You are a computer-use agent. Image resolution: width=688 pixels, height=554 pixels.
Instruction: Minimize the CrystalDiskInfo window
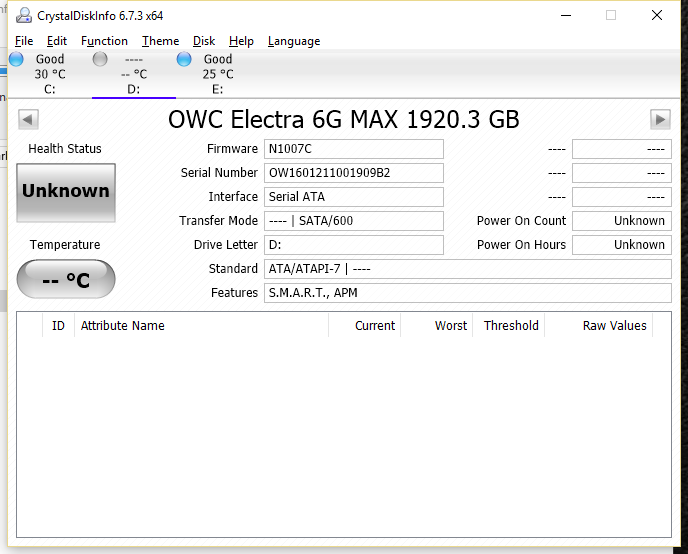(566, 15)
